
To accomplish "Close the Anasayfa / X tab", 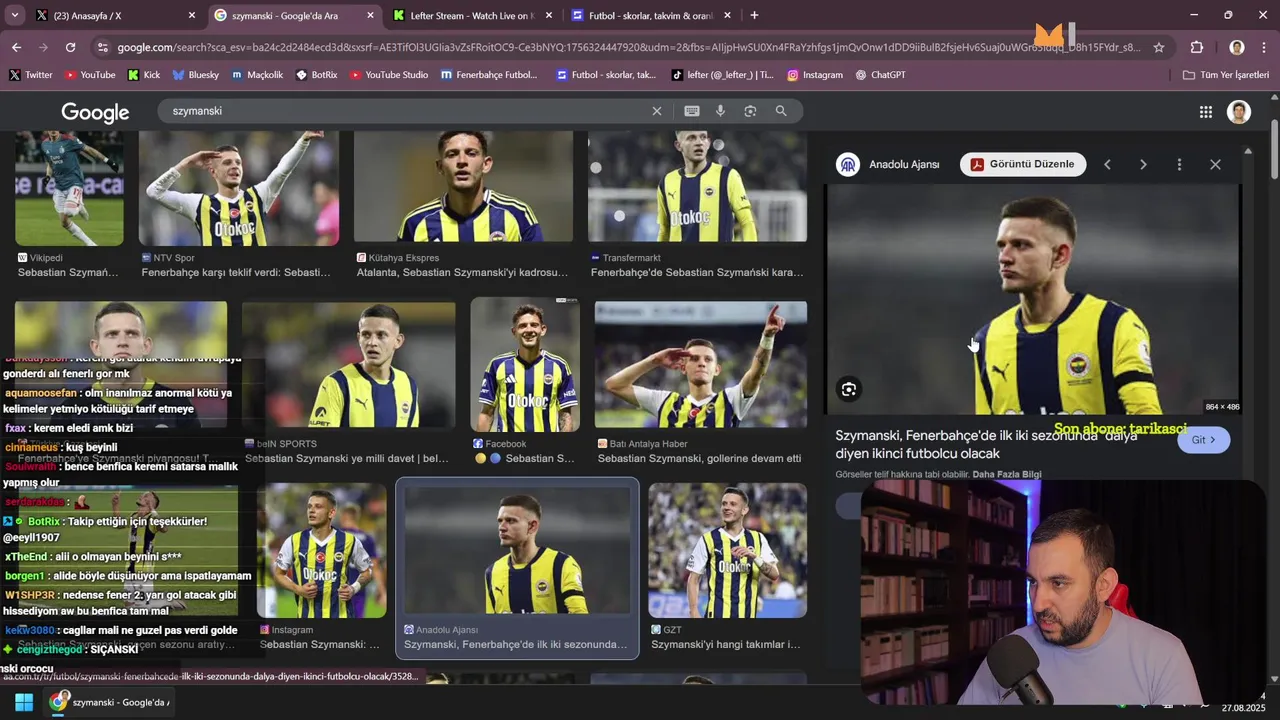I will pos(192,15).
